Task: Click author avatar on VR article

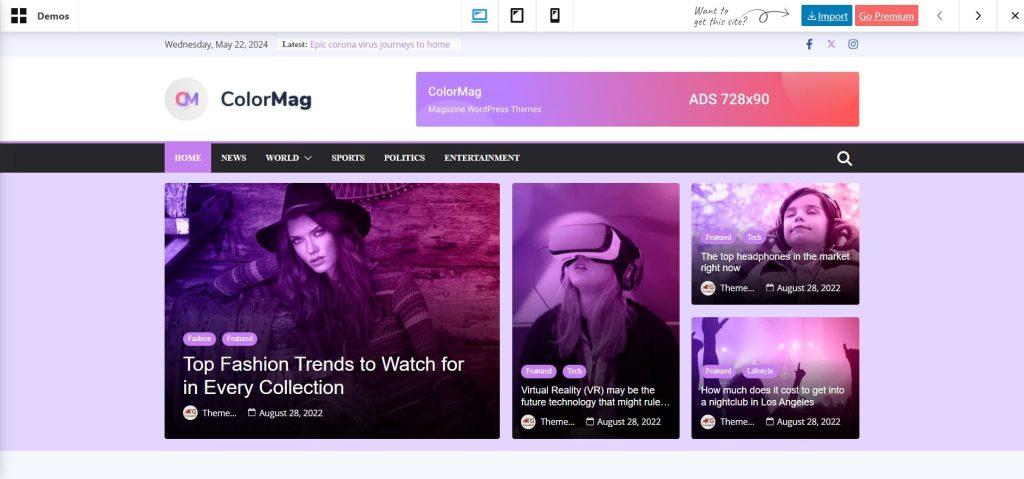Action: [528, 421]
